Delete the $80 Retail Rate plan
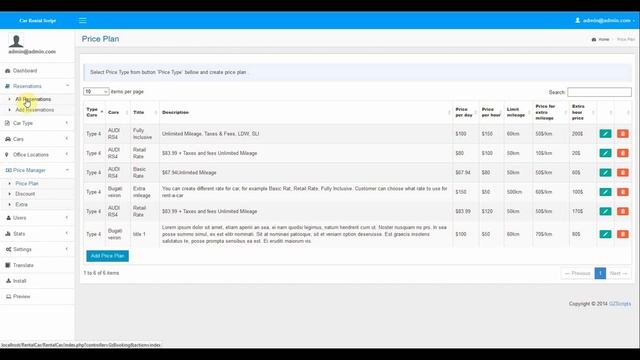640x360 pixels. [x=622, y=153]
